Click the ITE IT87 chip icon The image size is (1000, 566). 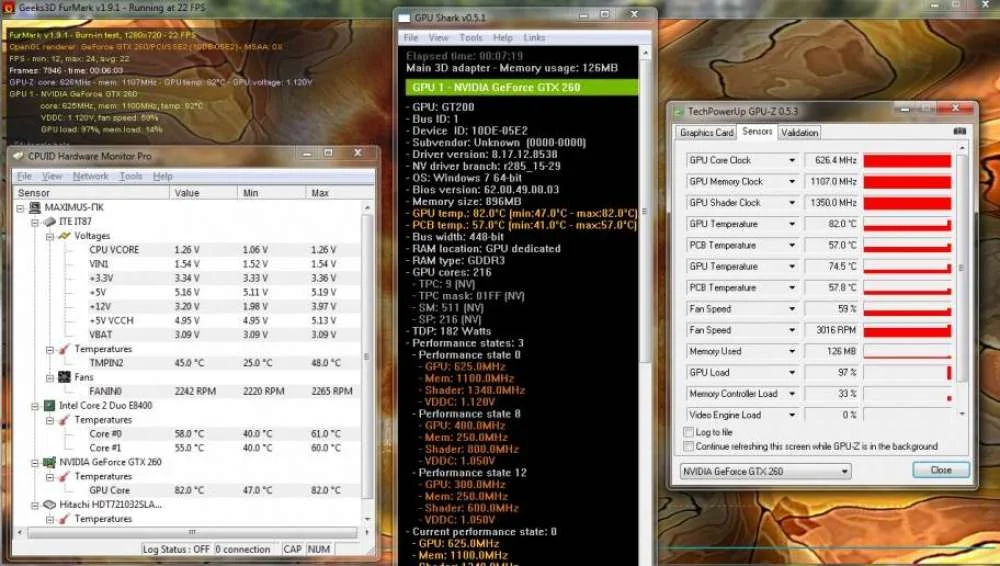[49, 221]
